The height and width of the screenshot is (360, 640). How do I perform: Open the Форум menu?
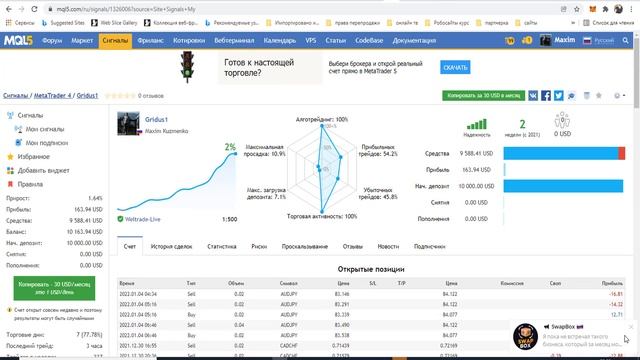tap(52, 40)
